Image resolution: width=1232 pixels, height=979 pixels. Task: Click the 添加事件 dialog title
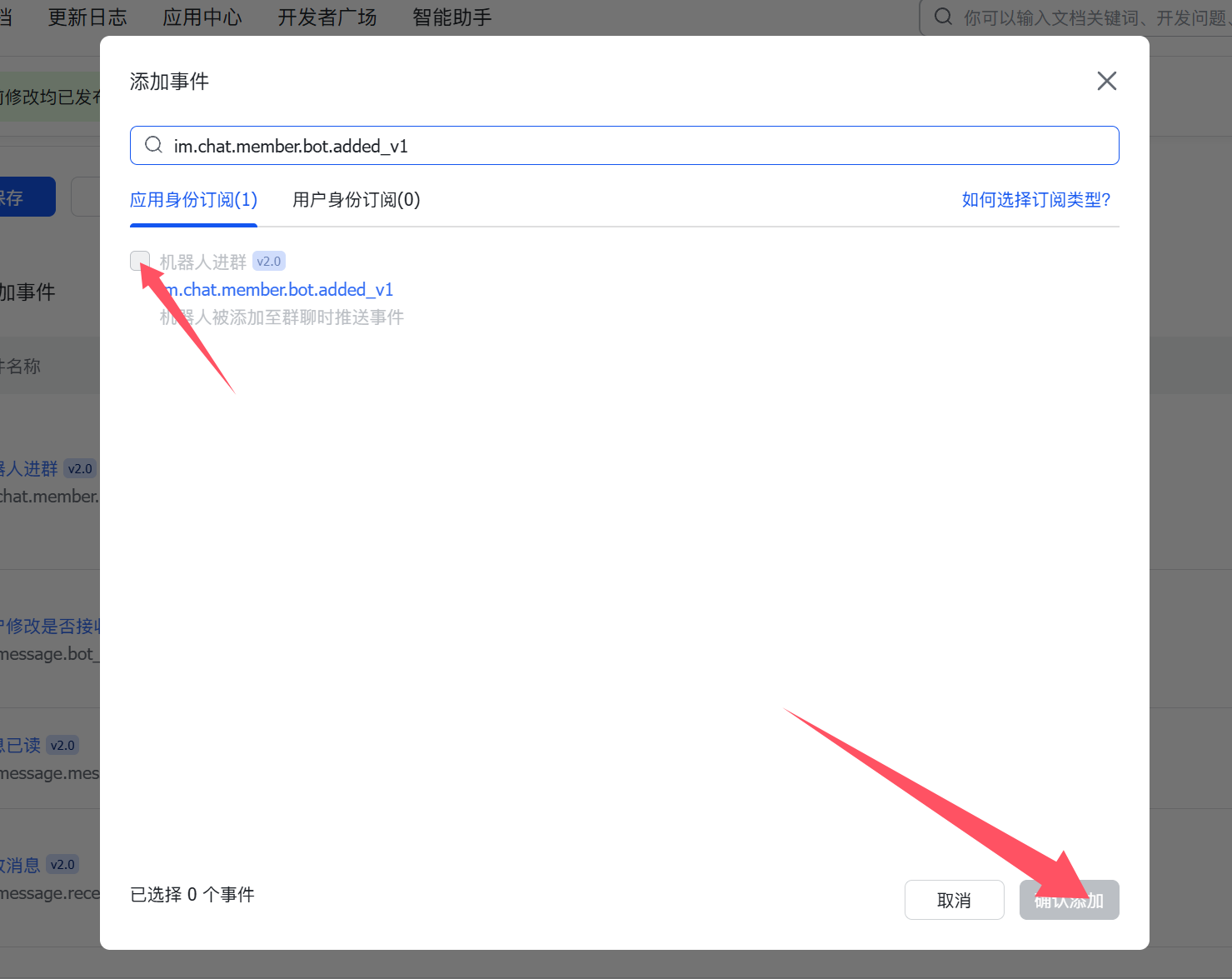point(169,82)
